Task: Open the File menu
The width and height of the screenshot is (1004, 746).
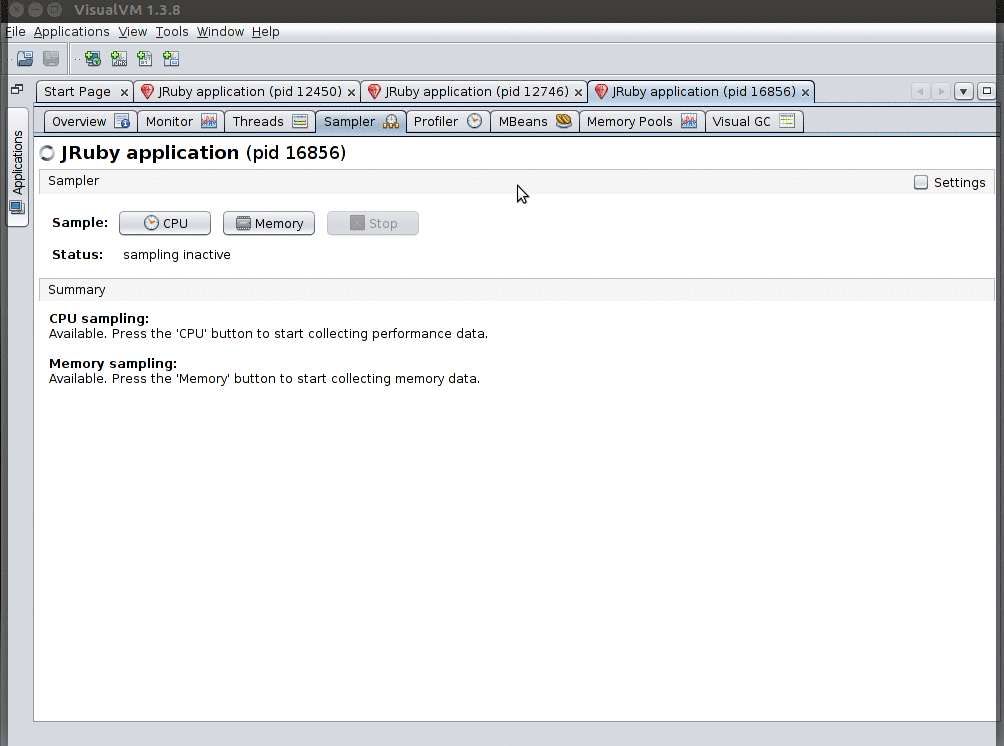Action: (15, 31)
